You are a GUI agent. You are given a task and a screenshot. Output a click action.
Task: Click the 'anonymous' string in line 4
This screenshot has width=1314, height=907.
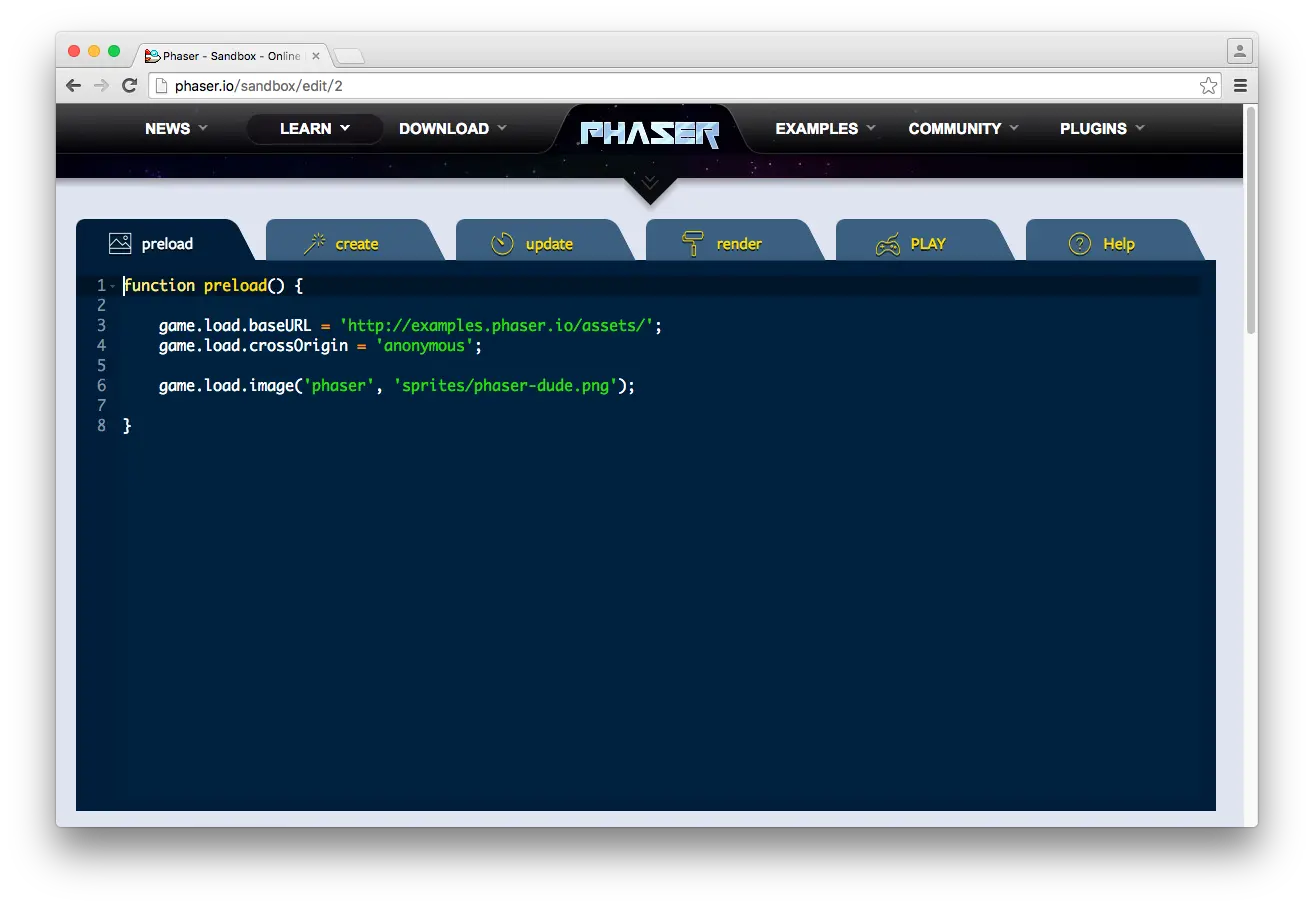[424, 346]
